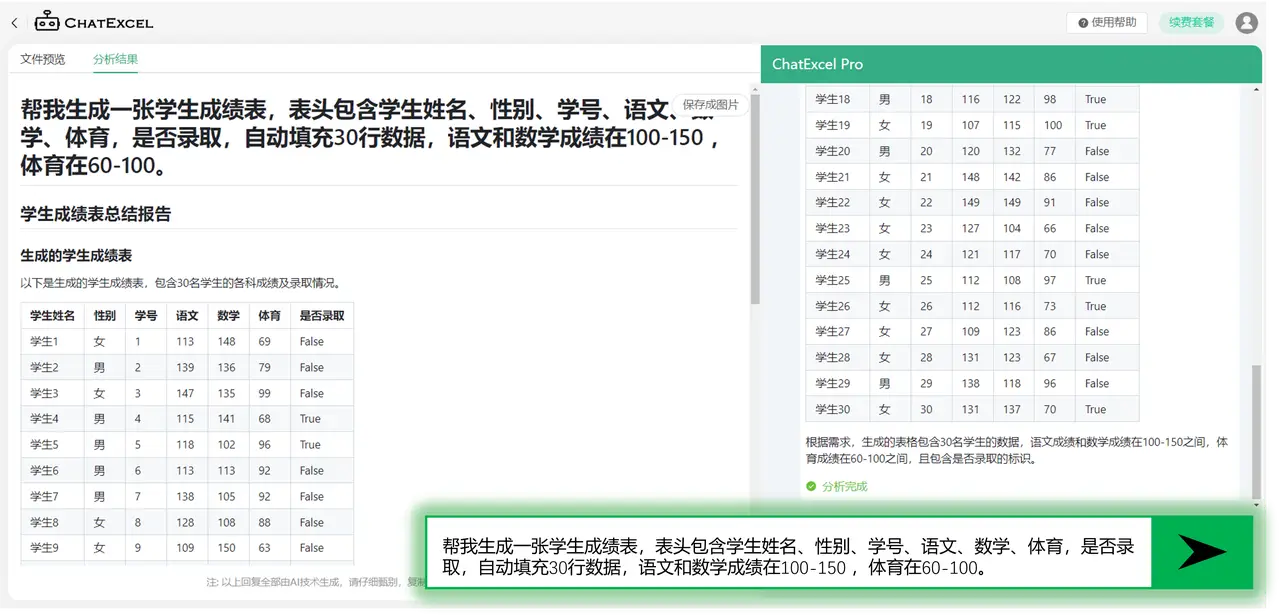
Task: Select 学生28 row in chat table
Action: [972, 357]
